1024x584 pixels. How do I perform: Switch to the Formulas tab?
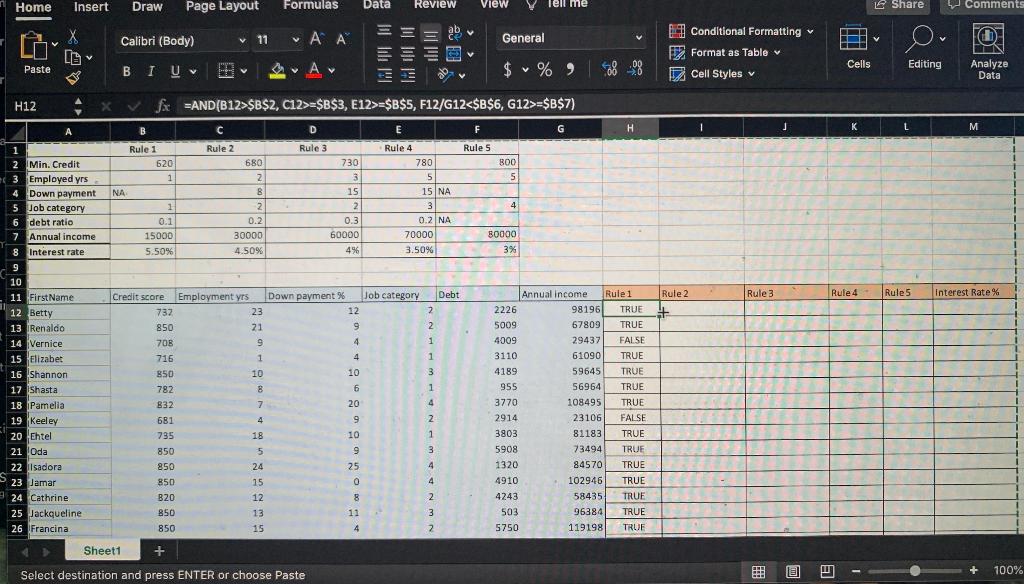pos(311,5)
